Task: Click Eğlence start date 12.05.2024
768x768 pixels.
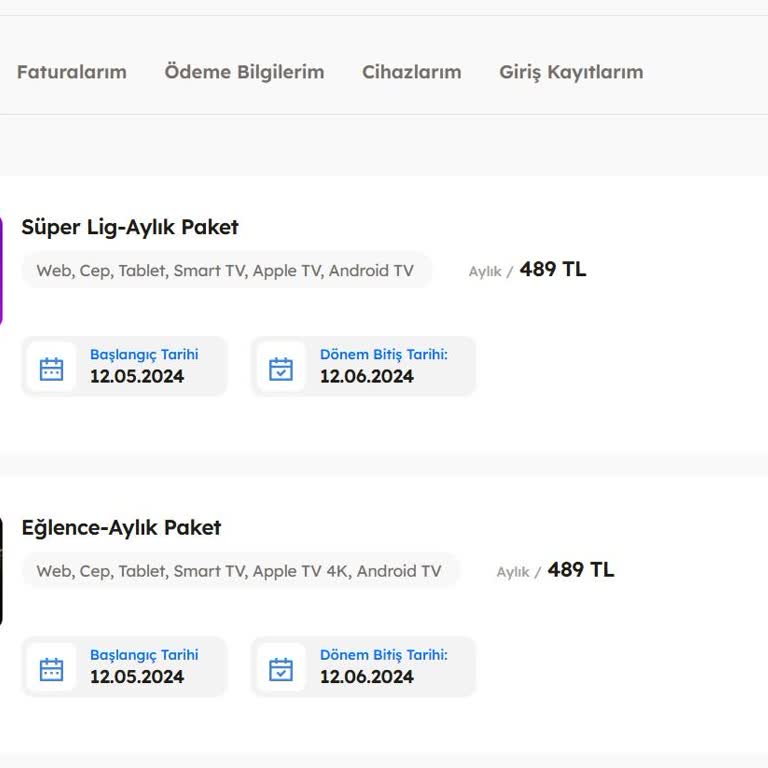Action: [137, 676]
